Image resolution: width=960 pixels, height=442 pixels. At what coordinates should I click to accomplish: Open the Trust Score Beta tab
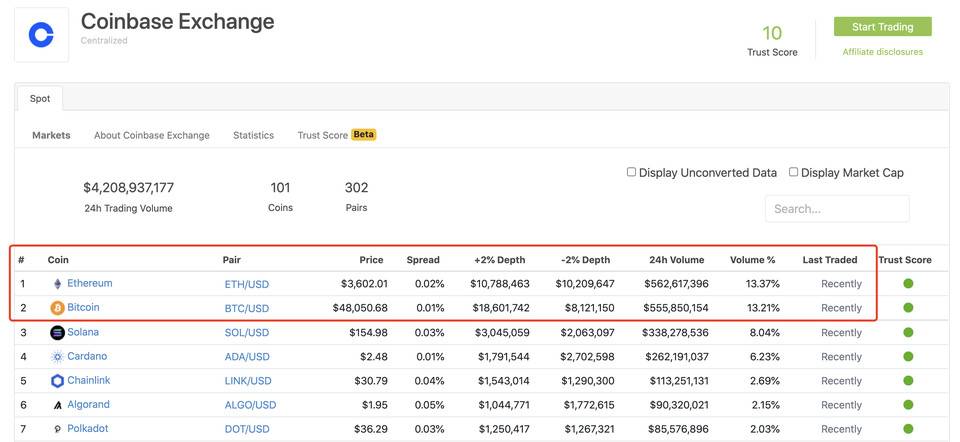[x=337, y=135]
